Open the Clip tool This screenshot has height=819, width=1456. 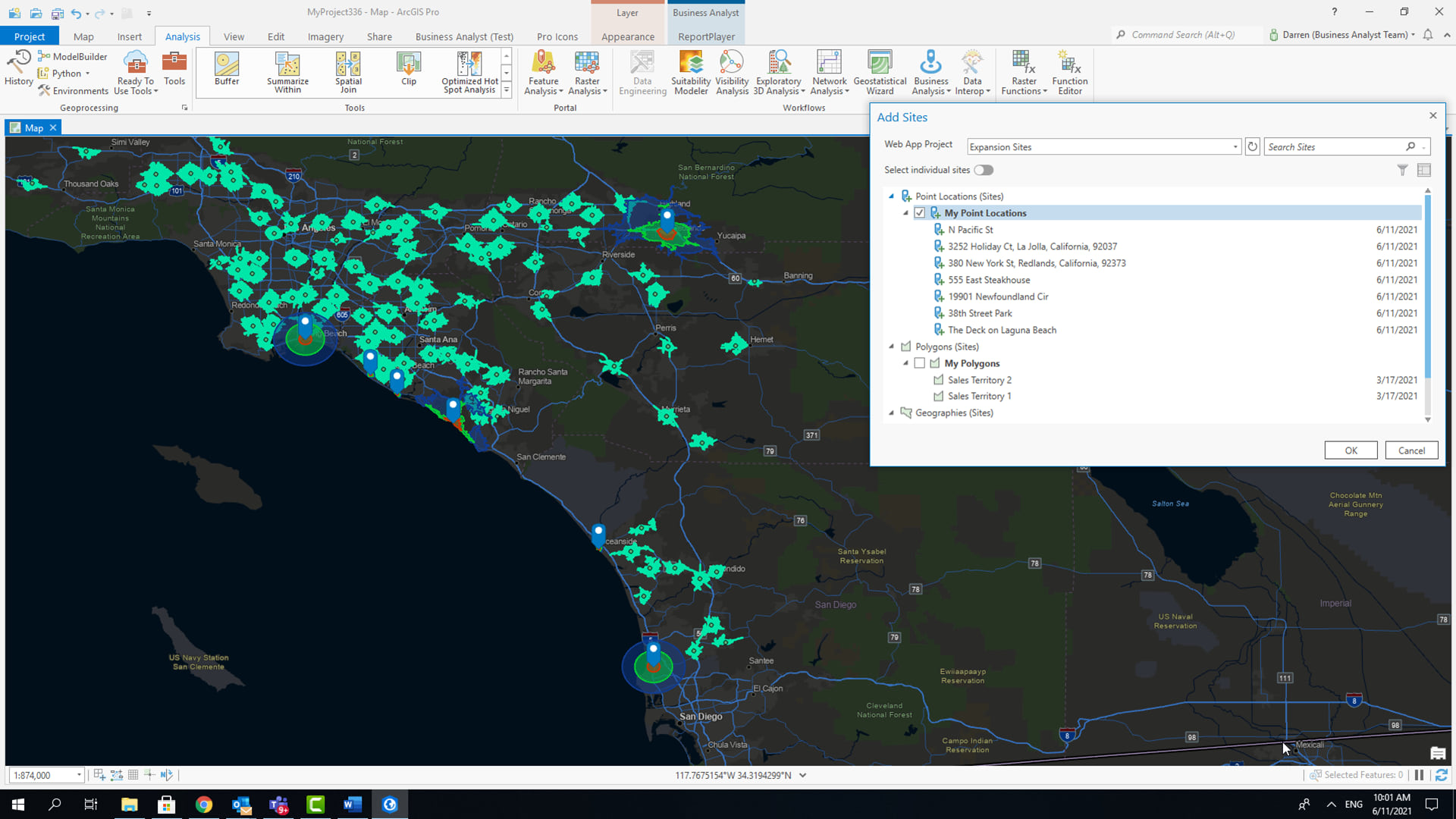[408, 72]
